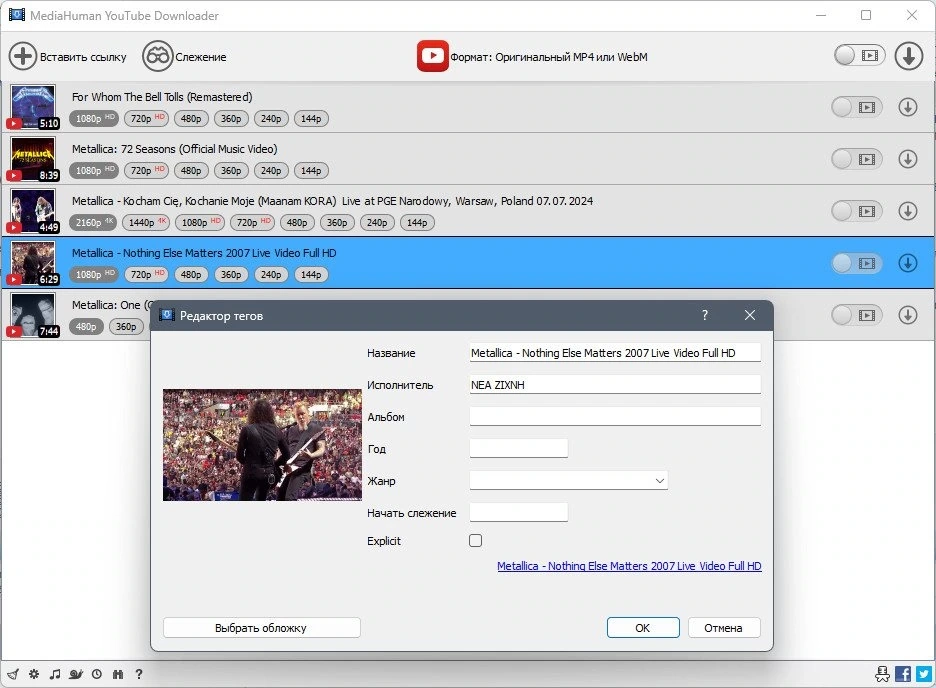Select 240p for Nothing Else Matters
The height and width of the screenshot is (688, 936).
click(x=271, y=274)
